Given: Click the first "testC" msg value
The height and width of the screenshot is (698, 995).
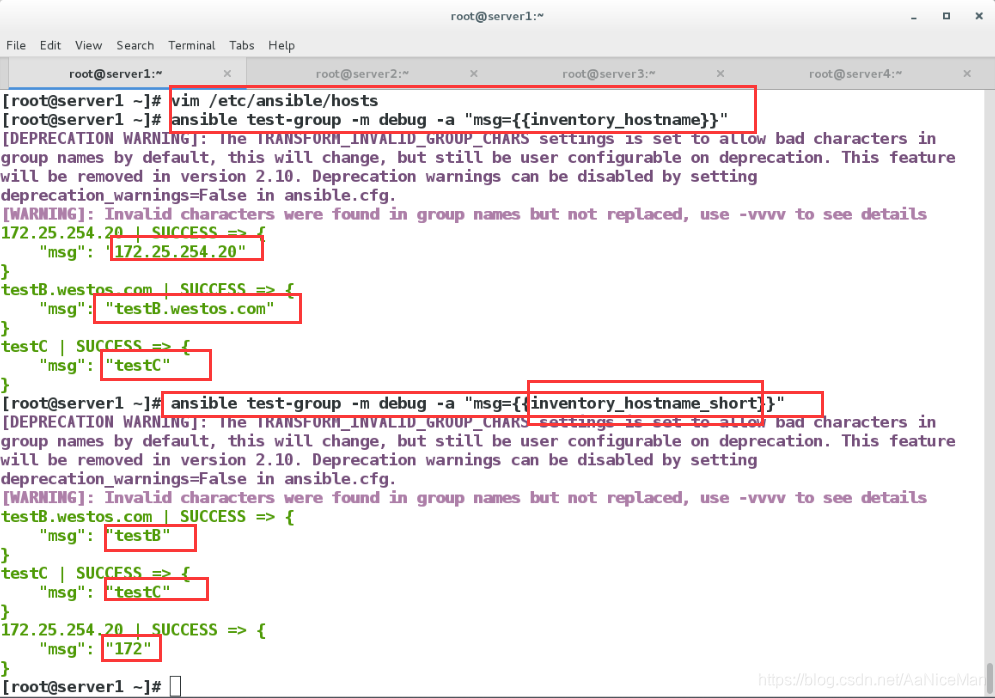Looking at the screenshot, I should [138, 365].
